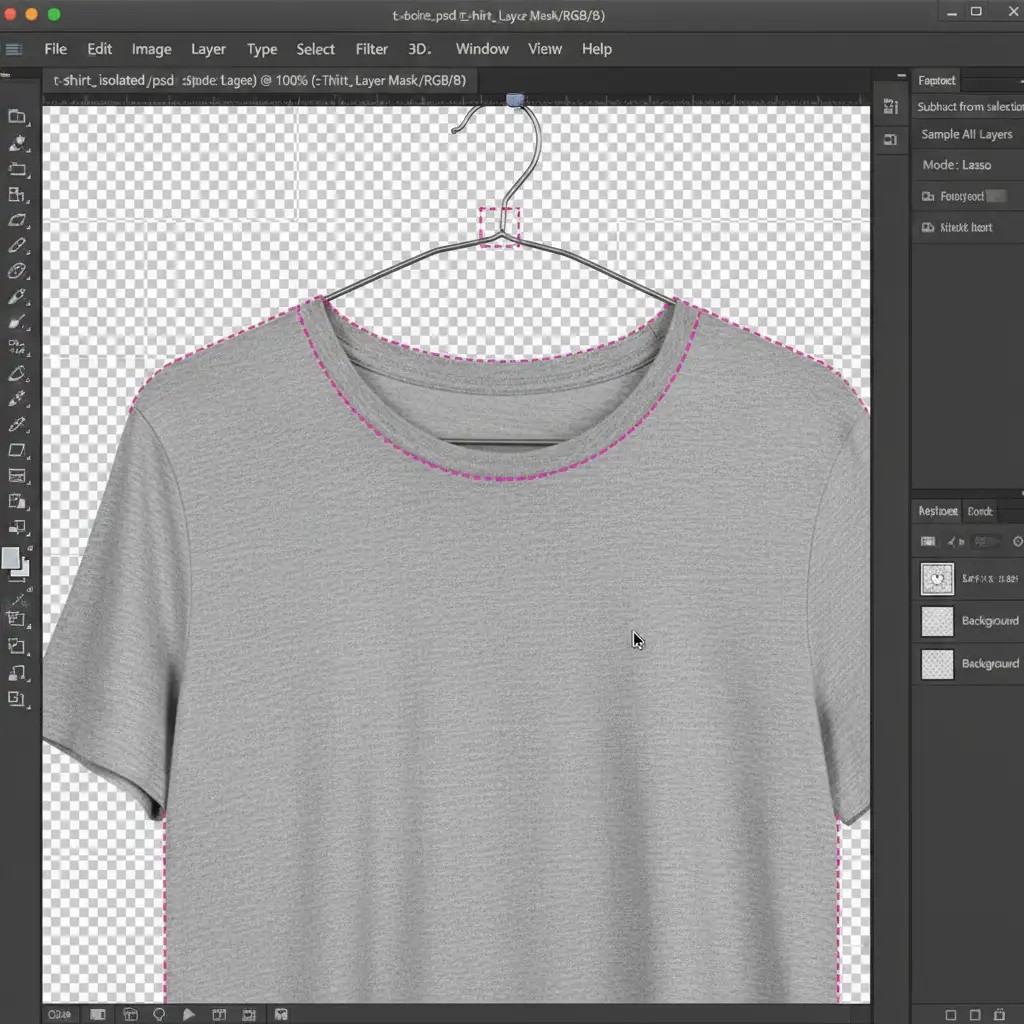Select the topmost tool in the left toolbar

[17, 117]
